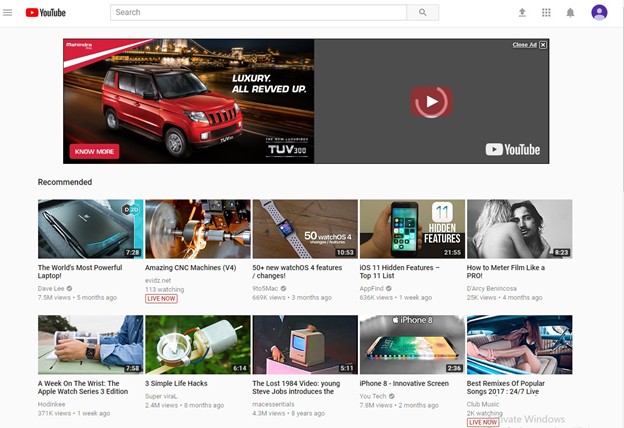Open A Week On The Wrist thumbnail
This screenshot has height=428, width=624.
pyautogui.click(x=90, y=345)
